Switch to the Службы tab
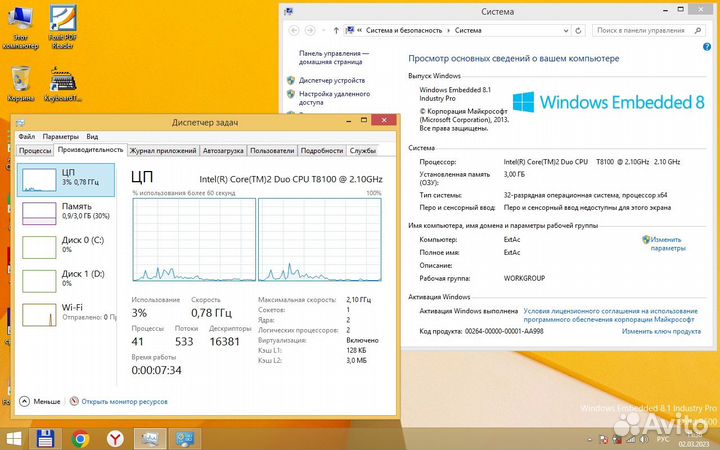The image size is (720, 450). (x=363, y=151)
